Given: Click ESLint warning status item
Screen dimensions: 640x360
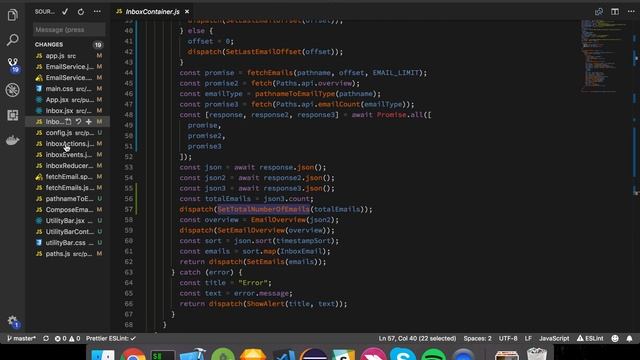Looking at the screenshot, I should point(590,339).
